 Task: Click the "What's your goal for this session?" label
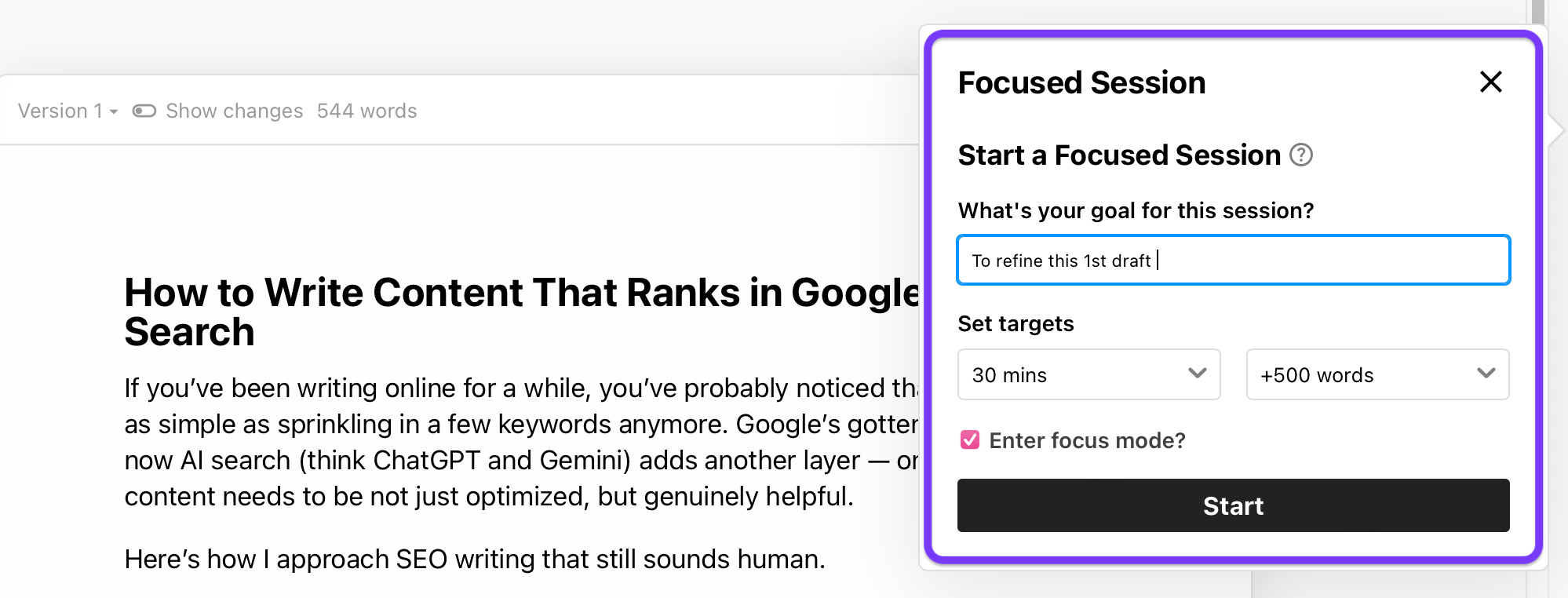[x=1136, y=210]
